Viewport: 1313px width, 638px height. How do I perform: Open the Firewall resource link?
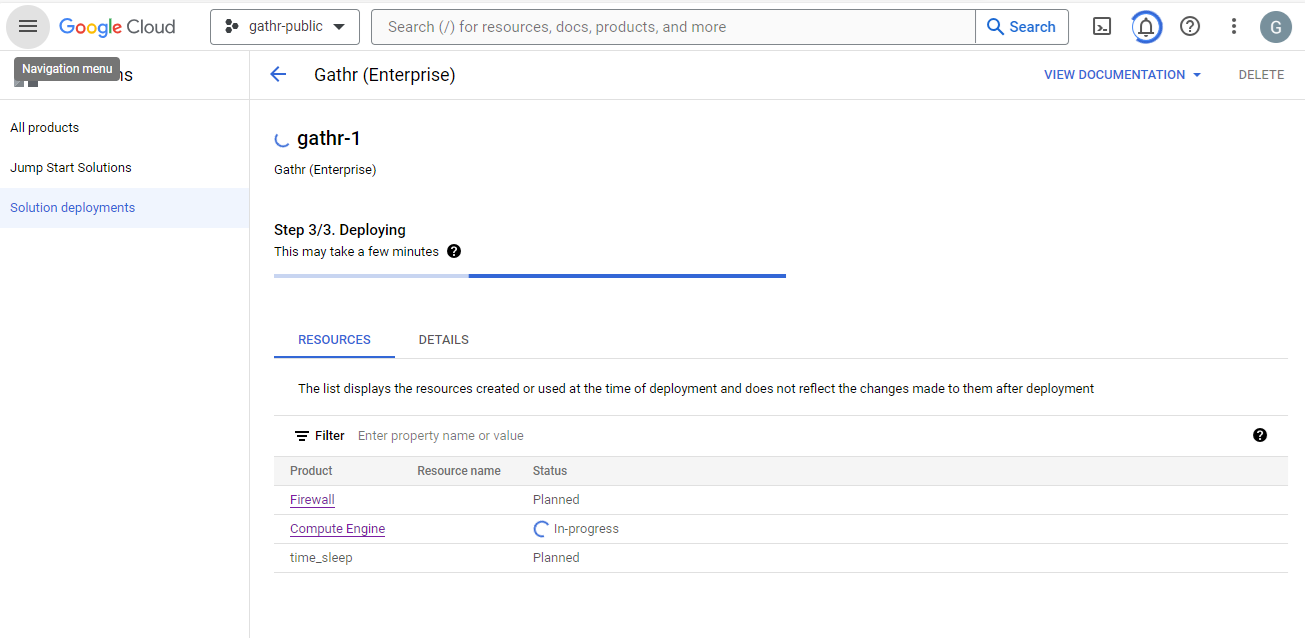[312, 499]
